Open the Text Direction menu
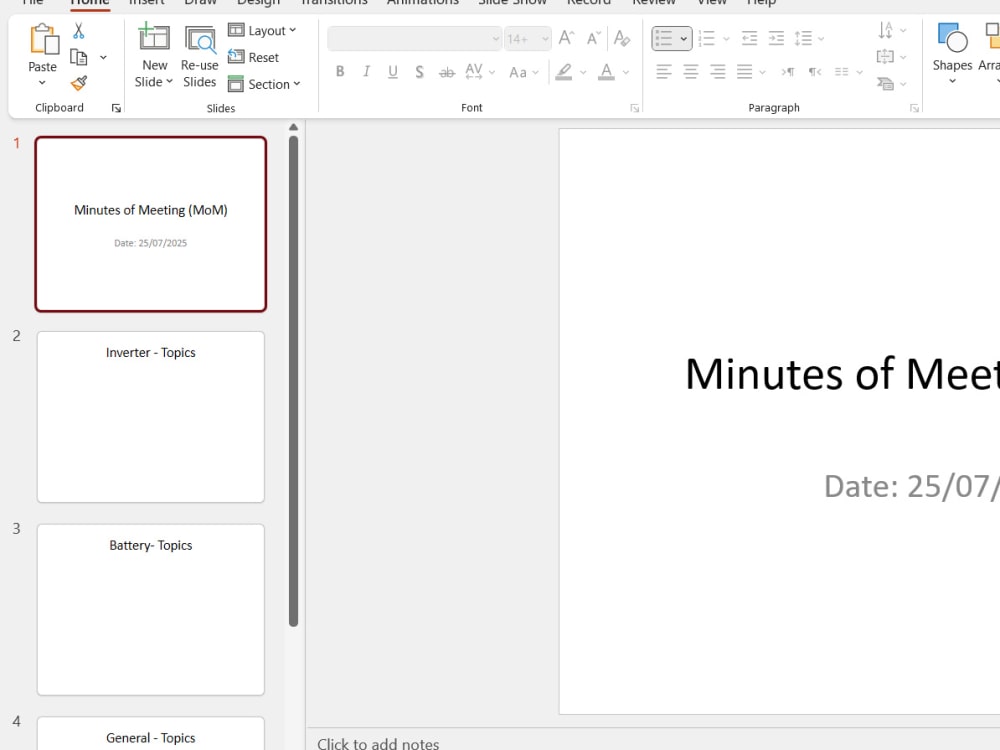 click(892, 30)
